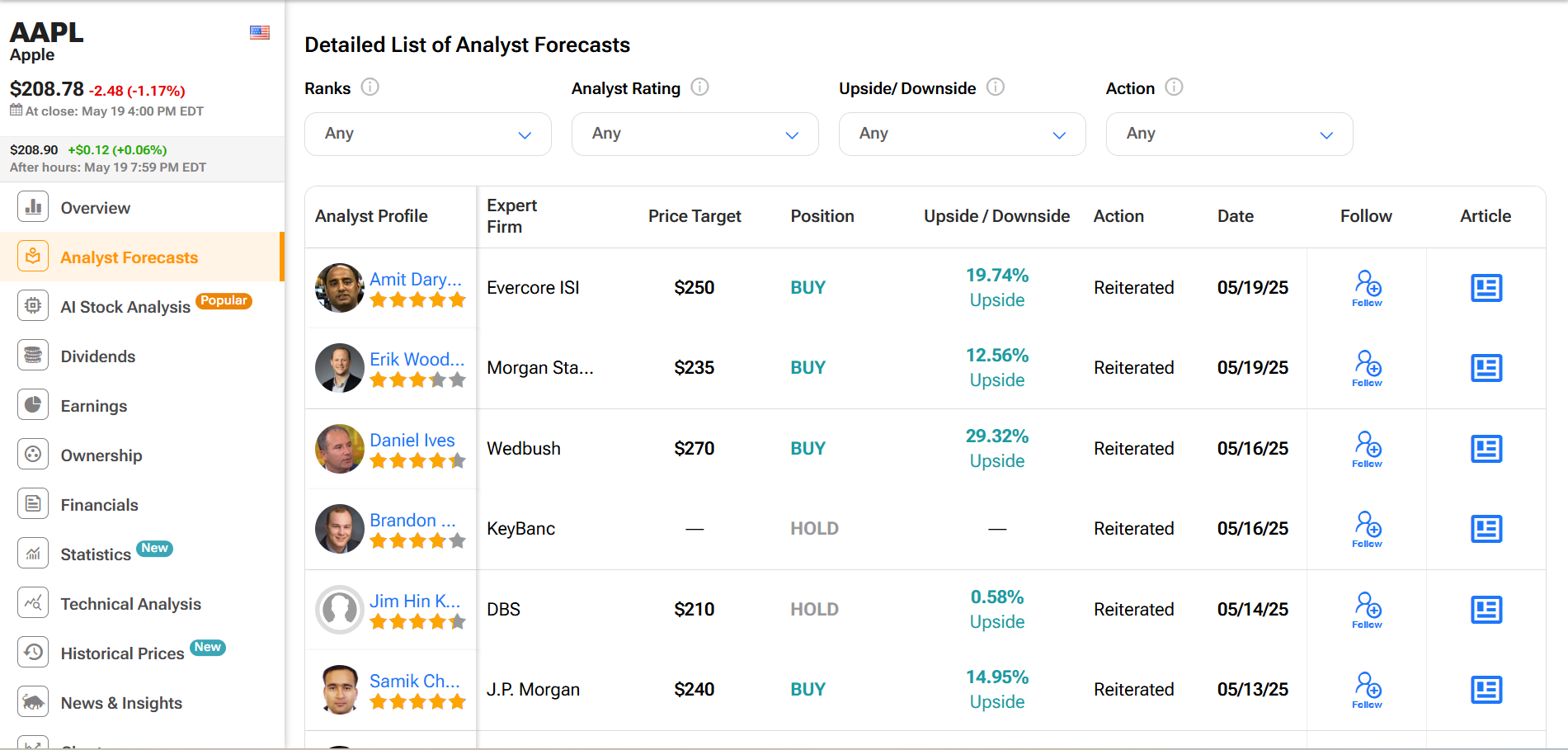Open the News & Insights page

(x=121, y=703)
